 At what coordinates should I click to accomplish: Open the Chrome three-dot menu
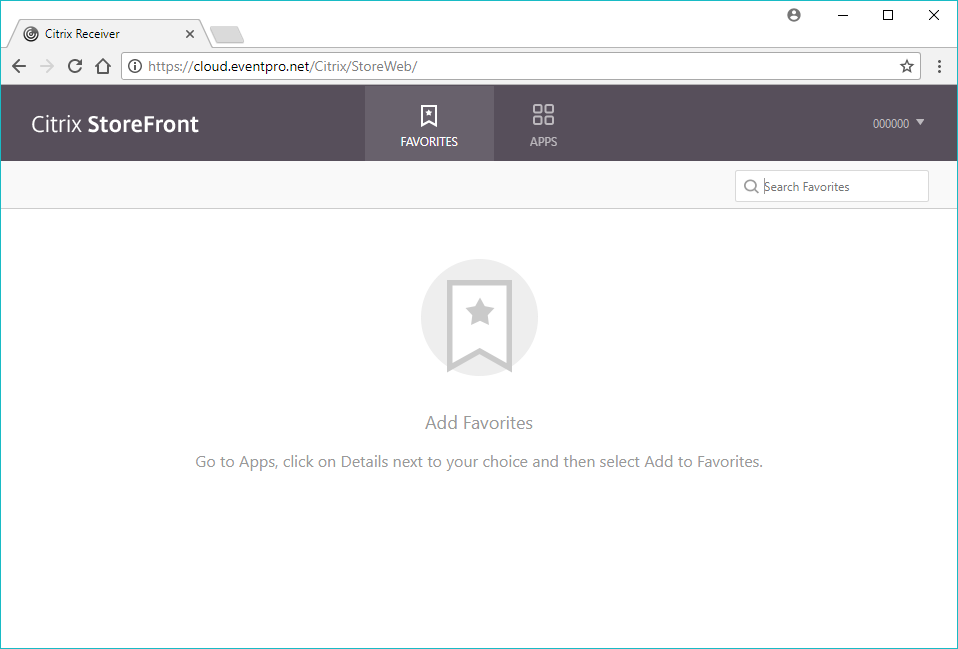click(939, 66)
